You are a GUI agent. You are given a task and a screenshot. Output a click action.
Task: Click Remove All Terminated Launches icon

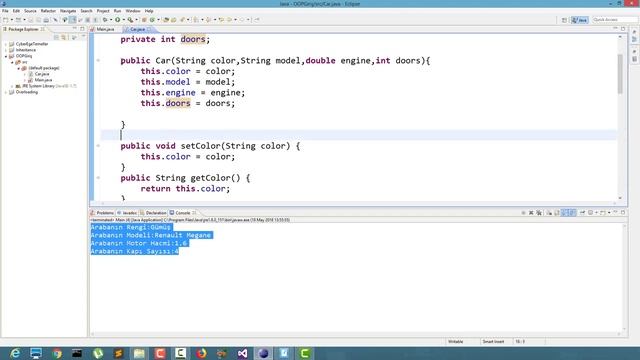coord(539,213)
